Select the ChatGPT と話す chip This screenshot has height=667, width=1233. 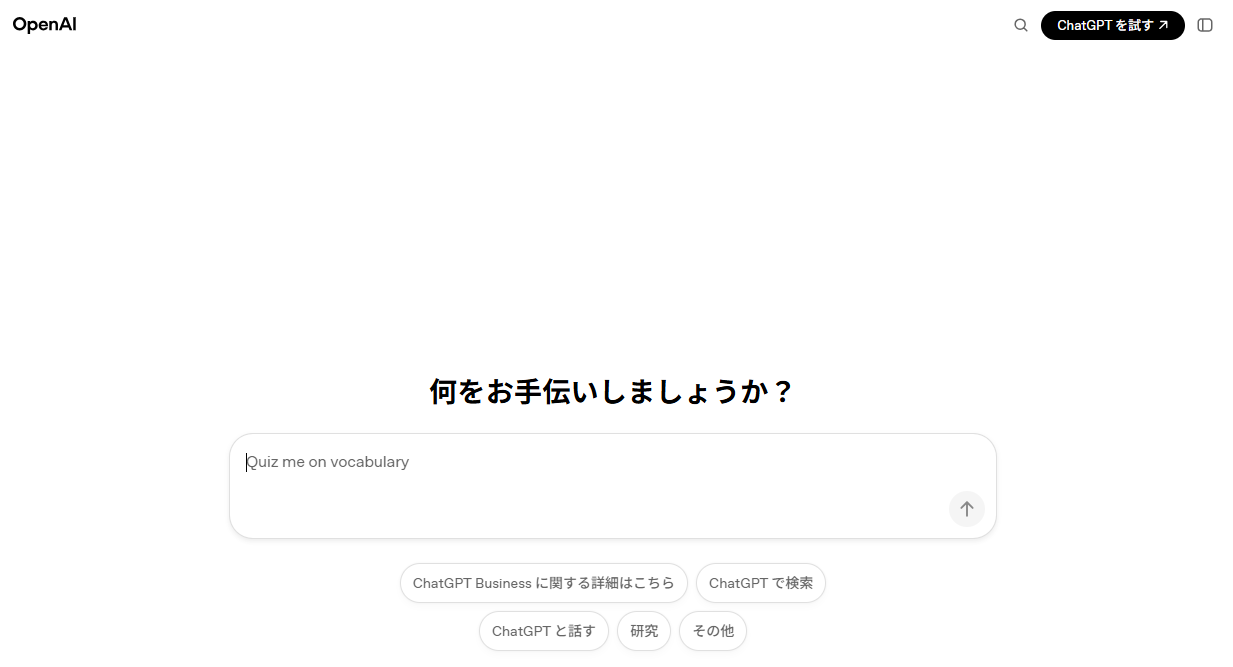coord(543,631)
